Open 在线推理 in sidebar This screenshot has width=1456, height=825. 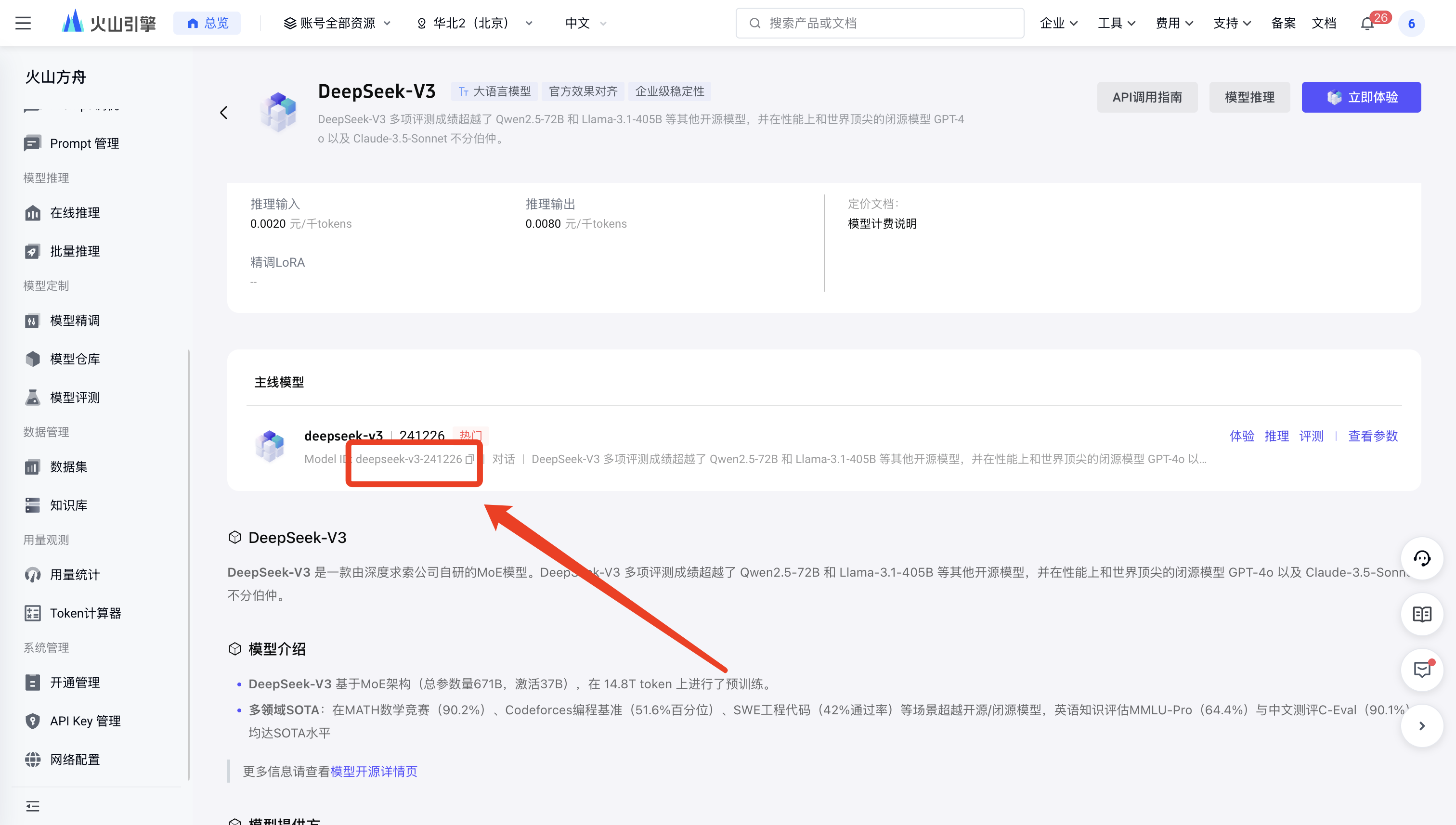pos(62,213)
